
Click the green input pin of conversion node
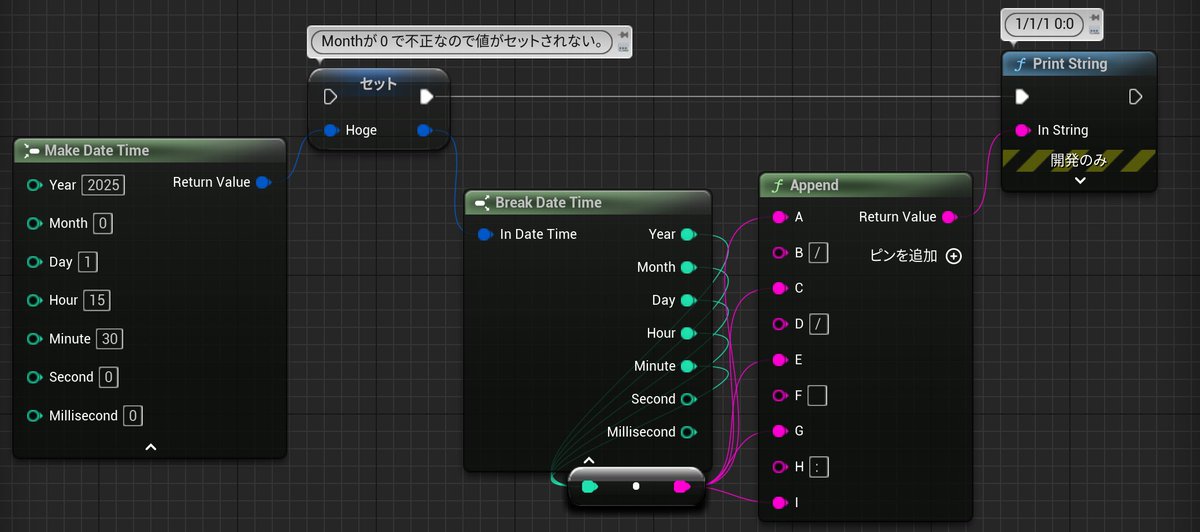(590, 487)
